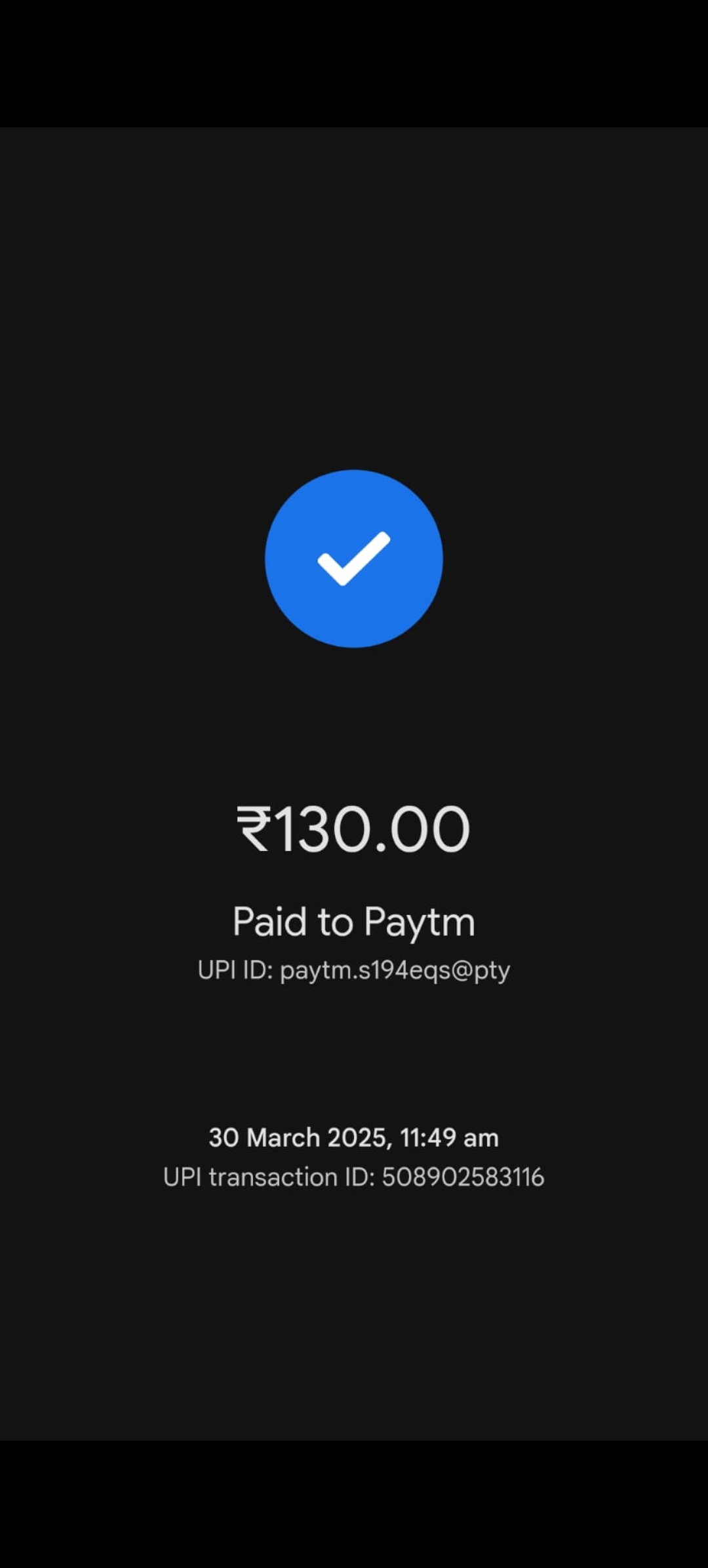Tap the word "transaction" in the ID line

tap(273, 1177)
